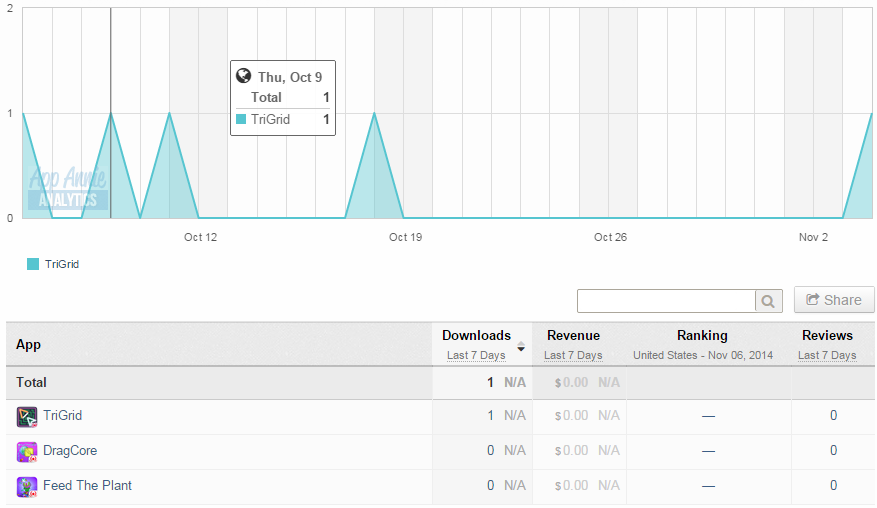The height and width of the screenshot is (508, 877).
Task: Click the Revenue column header
Action: tap(573, 336)
